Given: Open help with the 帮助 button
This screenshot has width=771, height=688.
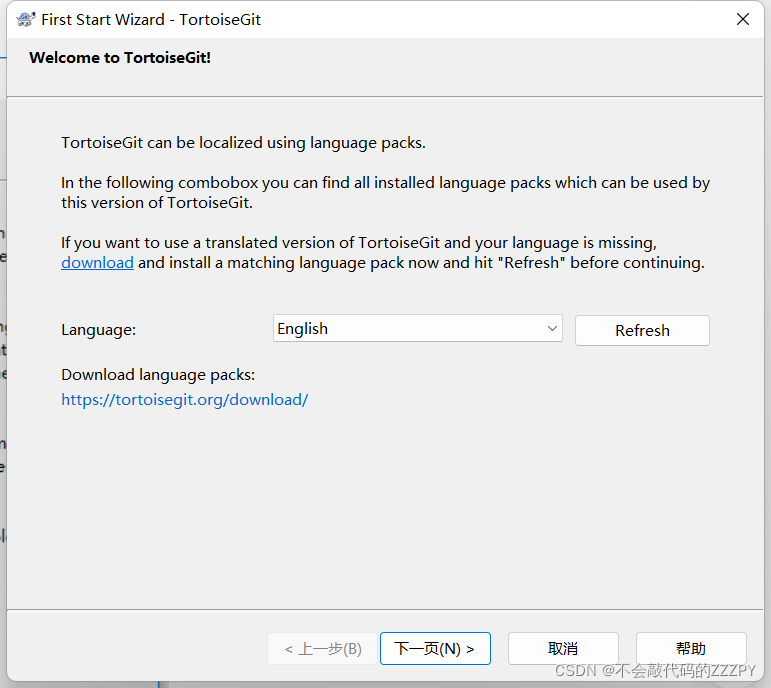Looking at the screenshot, I should [691, 649].
